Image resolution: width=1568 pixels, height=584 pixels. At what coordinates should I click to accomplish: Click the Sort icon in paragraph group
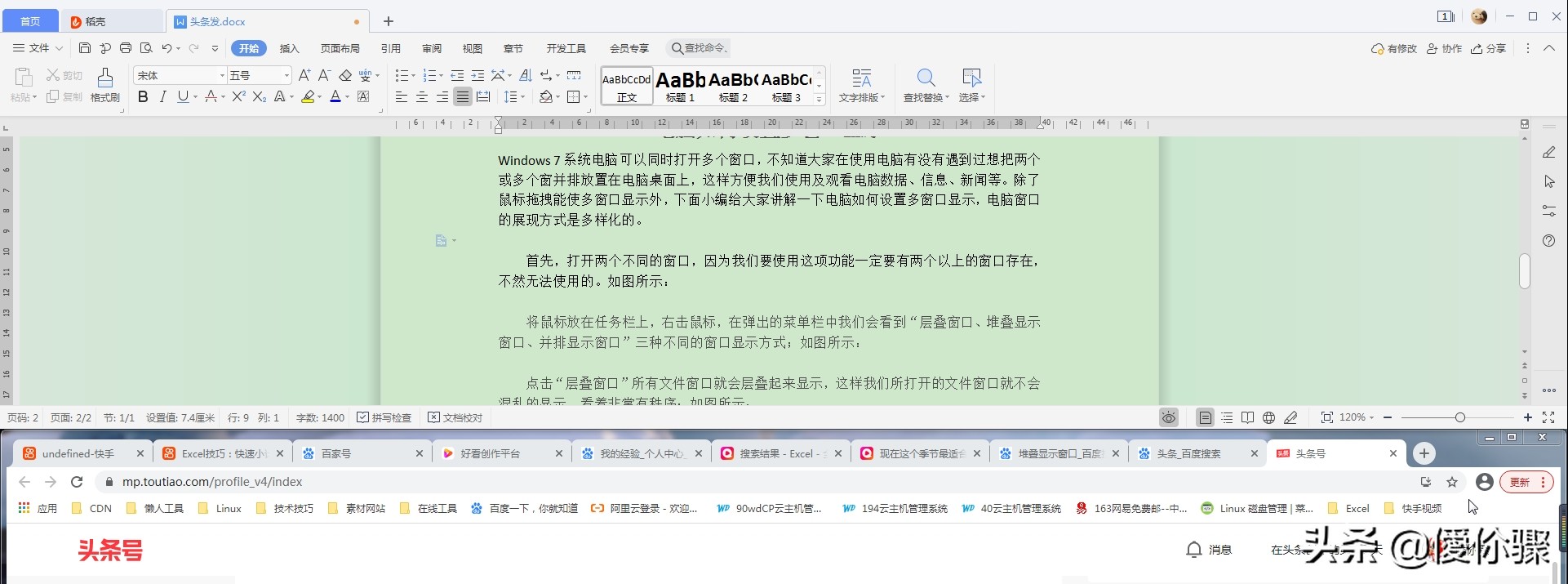click(x=526, y=75)
